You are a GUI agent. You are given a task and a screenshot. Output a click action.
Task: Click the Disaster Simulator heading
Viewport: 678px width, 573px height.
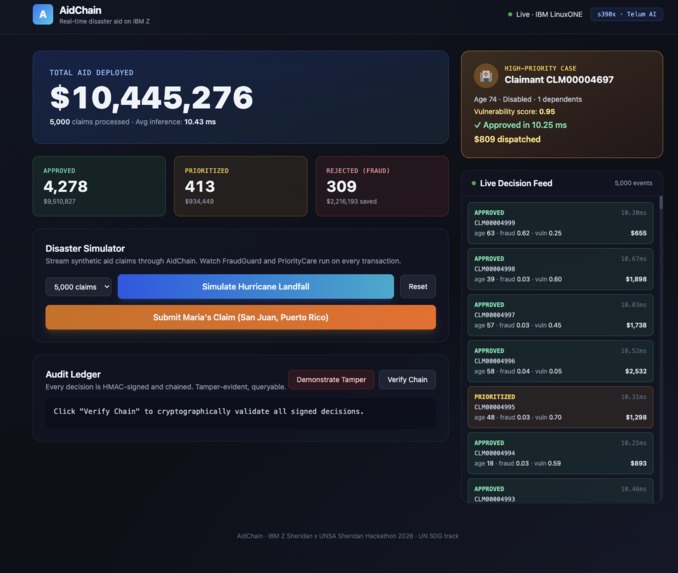(x=85, y=249)
